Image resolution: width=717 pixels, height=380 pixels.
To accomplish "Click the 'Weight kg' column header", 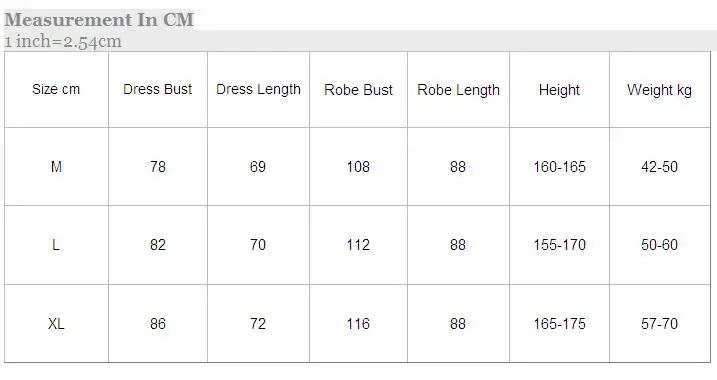I will [659, 90].
